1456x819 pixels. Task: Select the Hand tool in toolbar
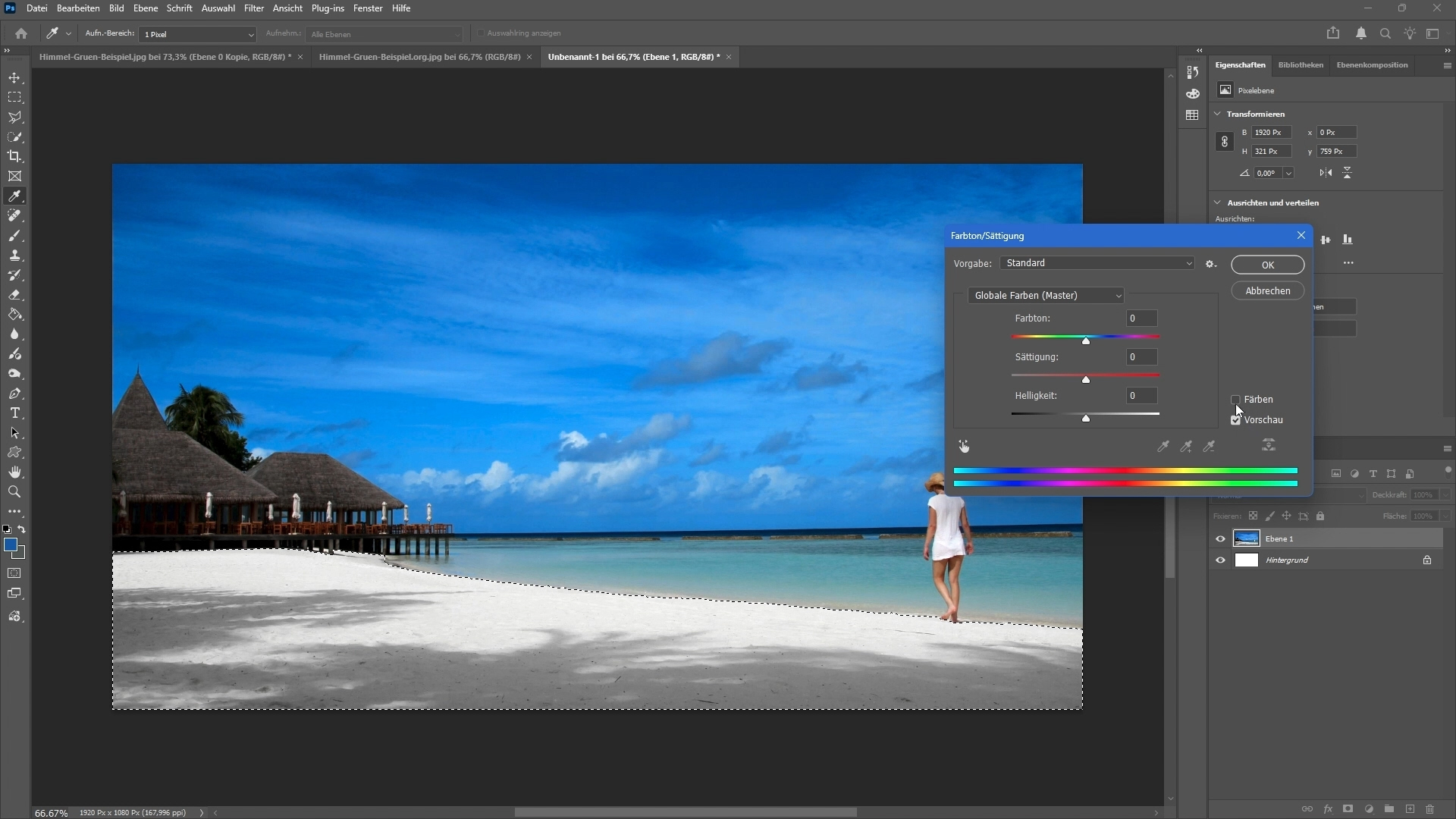click(x=14, y=472)
